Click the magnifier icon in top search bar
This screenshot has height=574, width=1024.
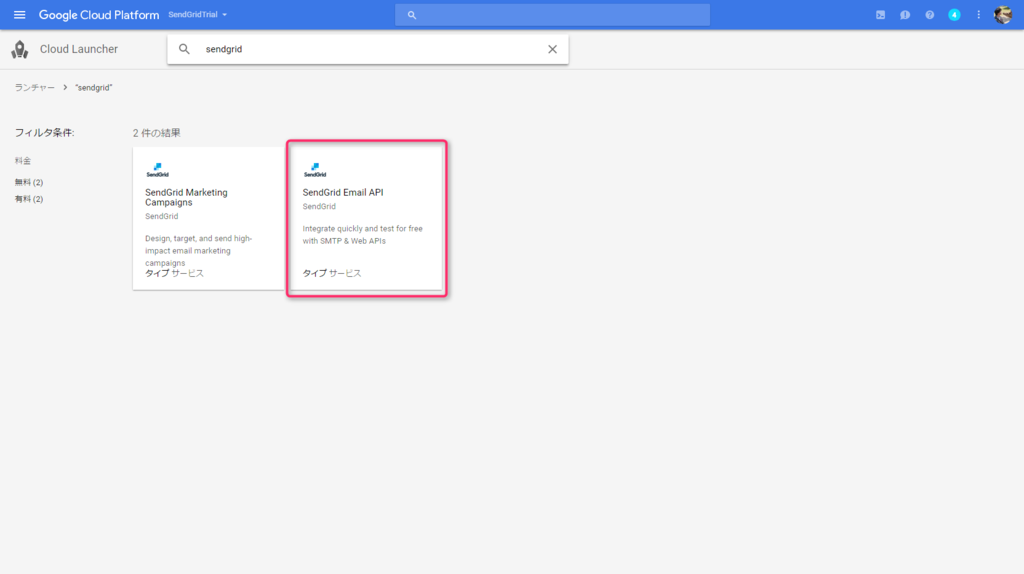411,15
